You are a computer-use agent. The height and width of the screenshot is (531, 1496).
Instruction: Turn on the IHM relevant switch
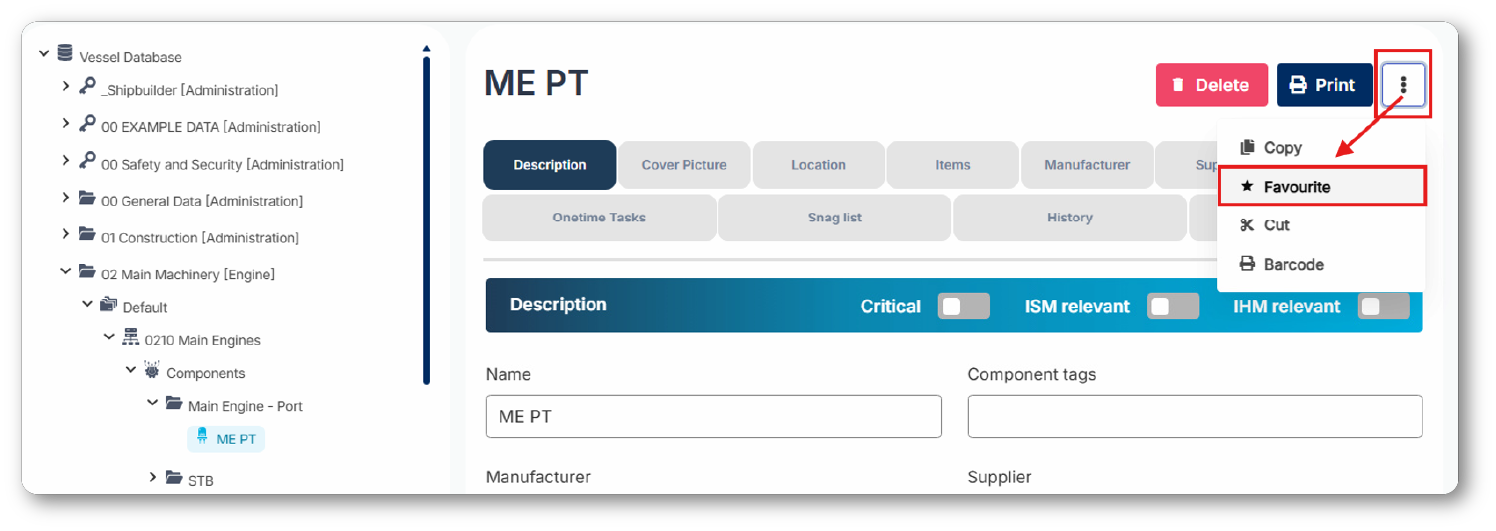point(1383,306)
